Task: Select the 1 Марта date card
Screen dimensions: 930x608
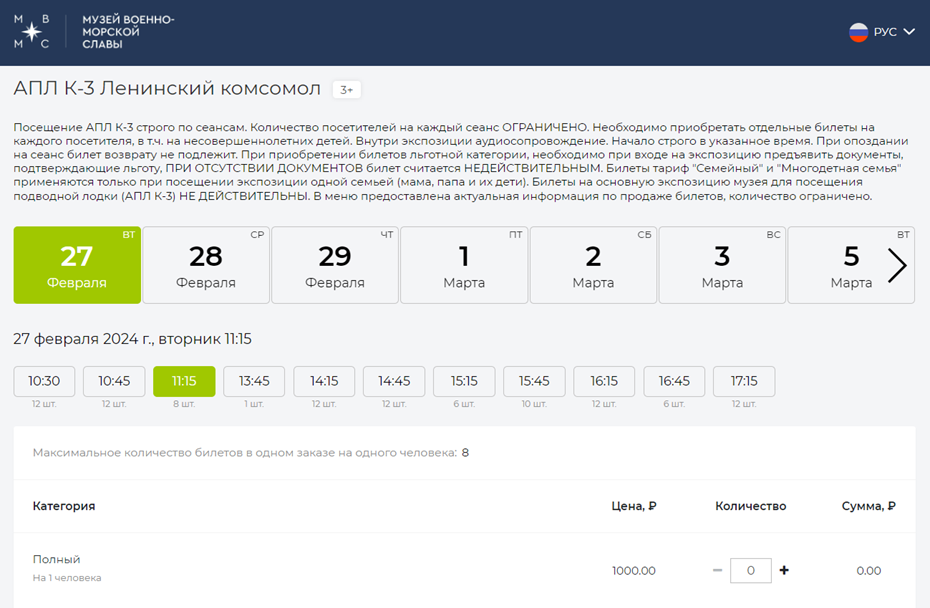Action: (x=464, y=265)
